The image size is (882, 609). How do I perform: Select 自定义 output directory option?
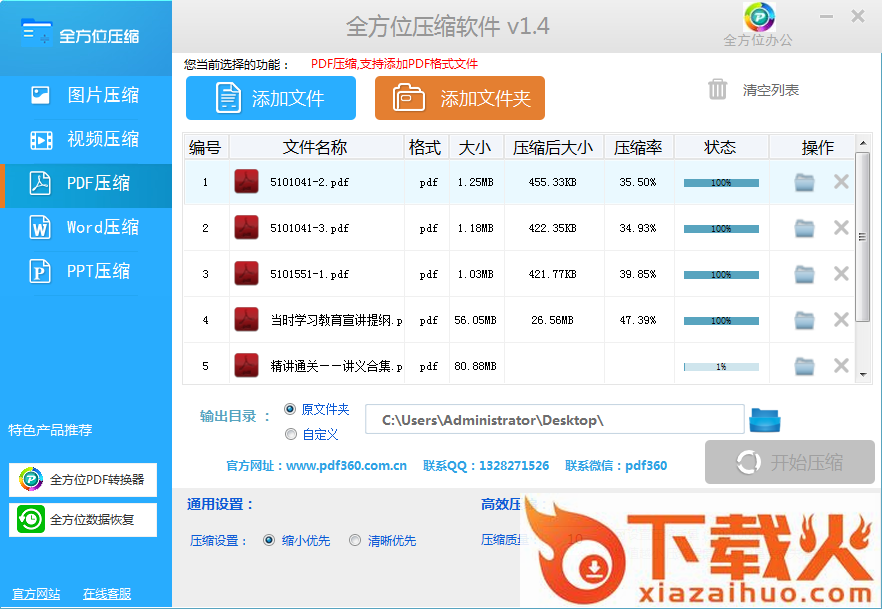291,434
